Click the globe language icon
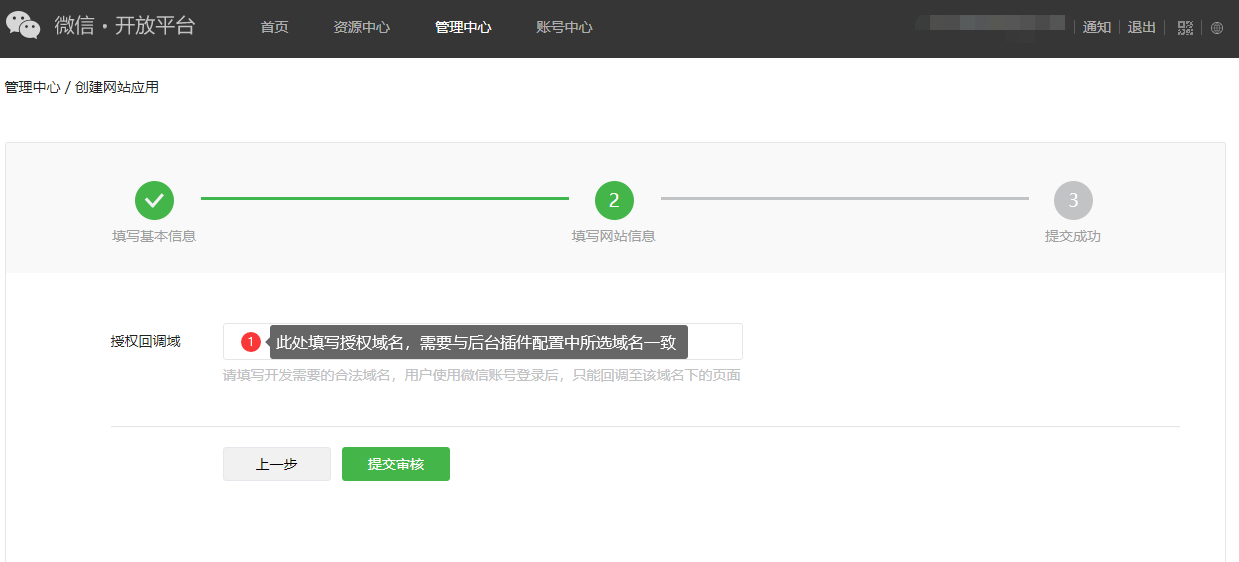Screen dimensions: 1239x562 pos(1217,28)
